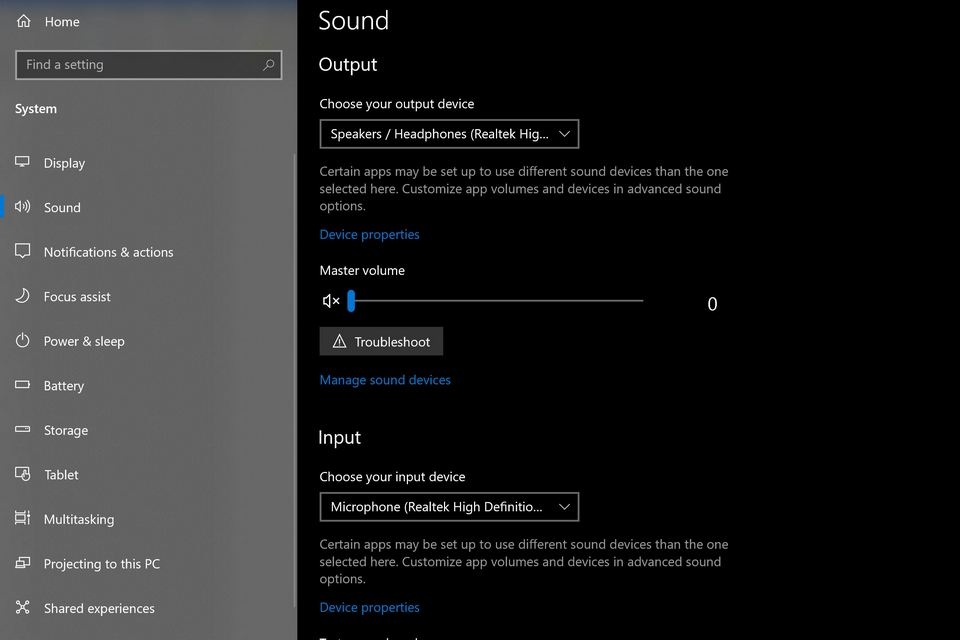
Task: Click the Focus assist moon icon
Action: [x=23, y=296]
